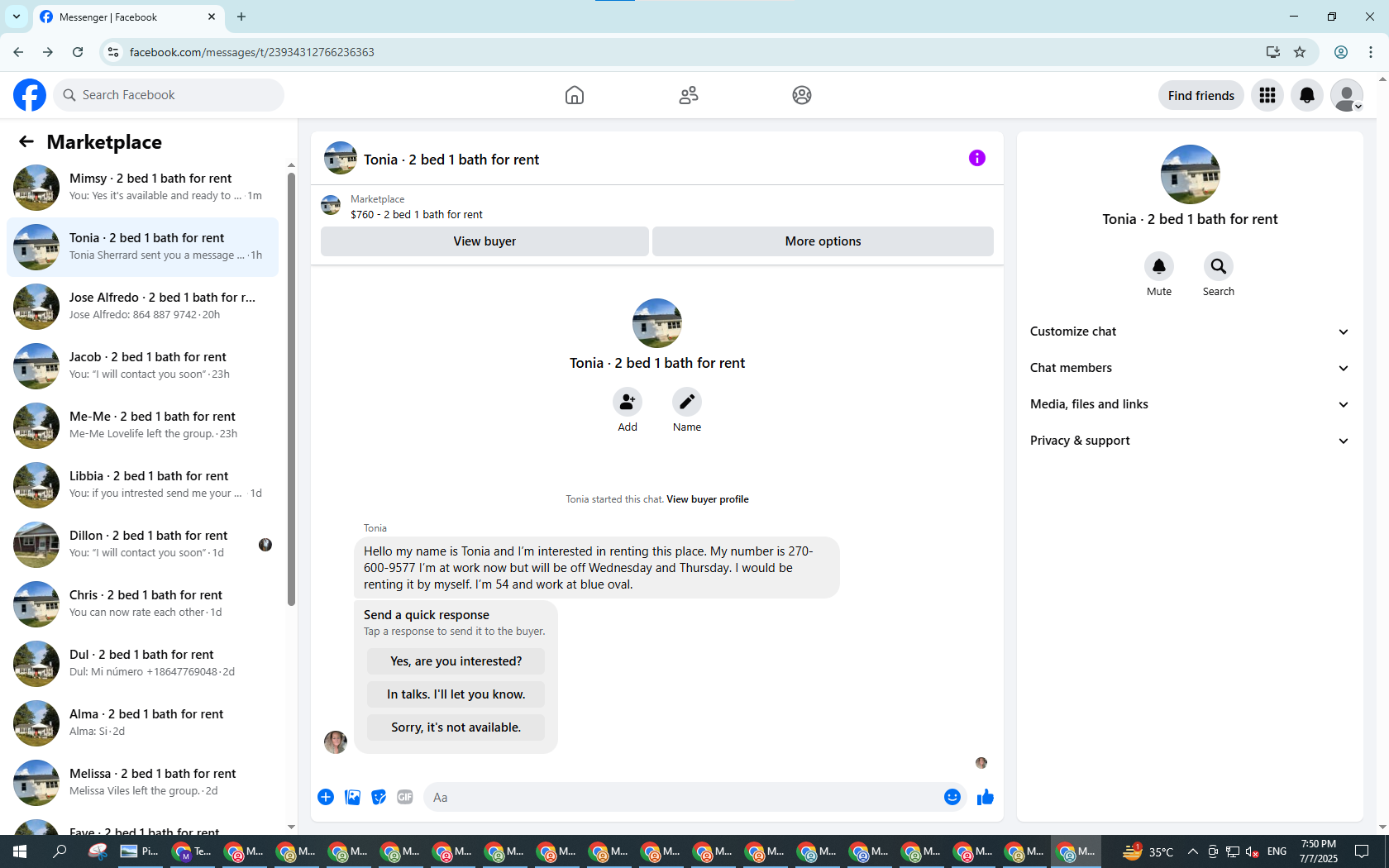The width and height of the screenshot is (1389, 868).
Task: Open Windows Start menu
Action: tap(20, 851)
